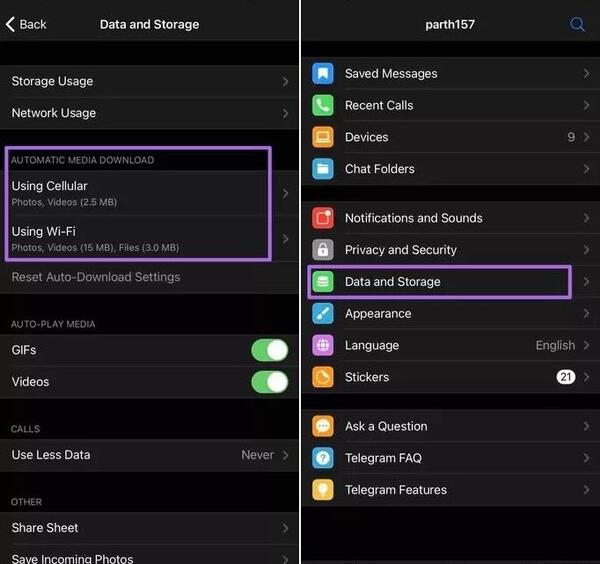This screenshot has height=564, width=600.
Task: Tap Files (3.0 MB) Wi-Fi subtitle
Action: [x=149, y=248]
